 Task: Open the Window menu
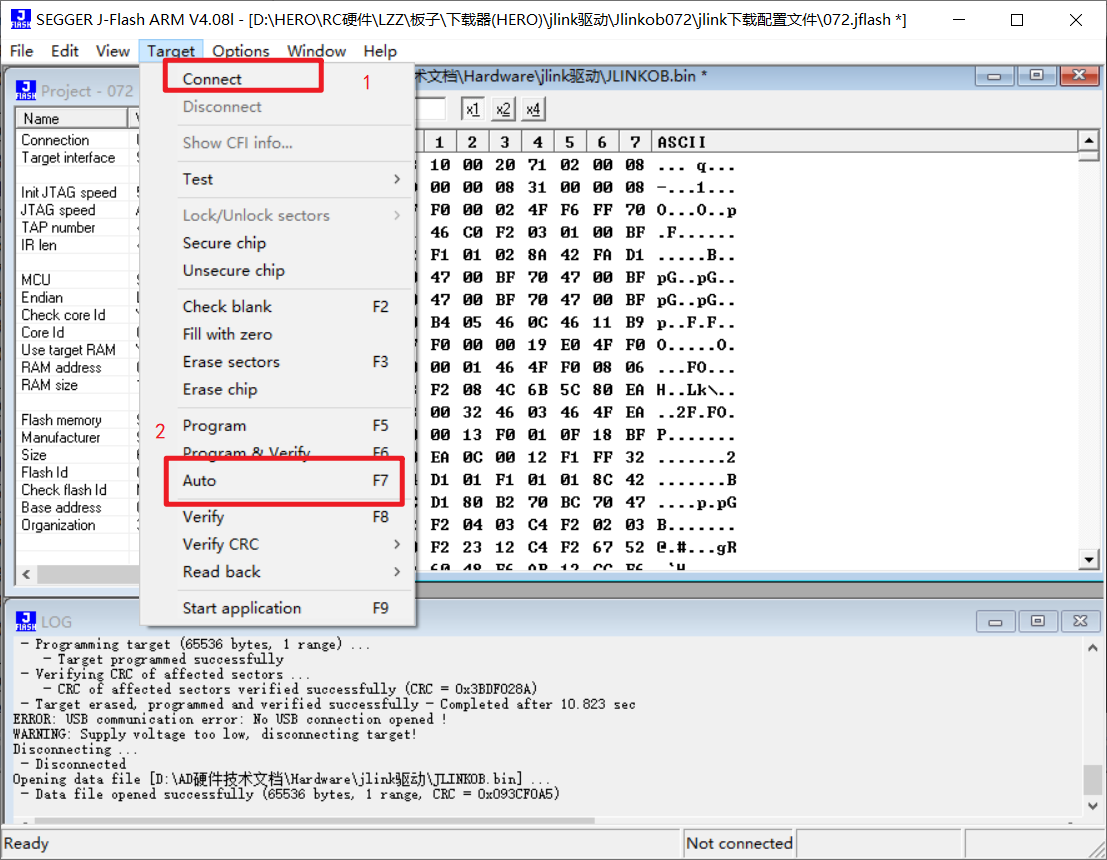tap(316, 51)
